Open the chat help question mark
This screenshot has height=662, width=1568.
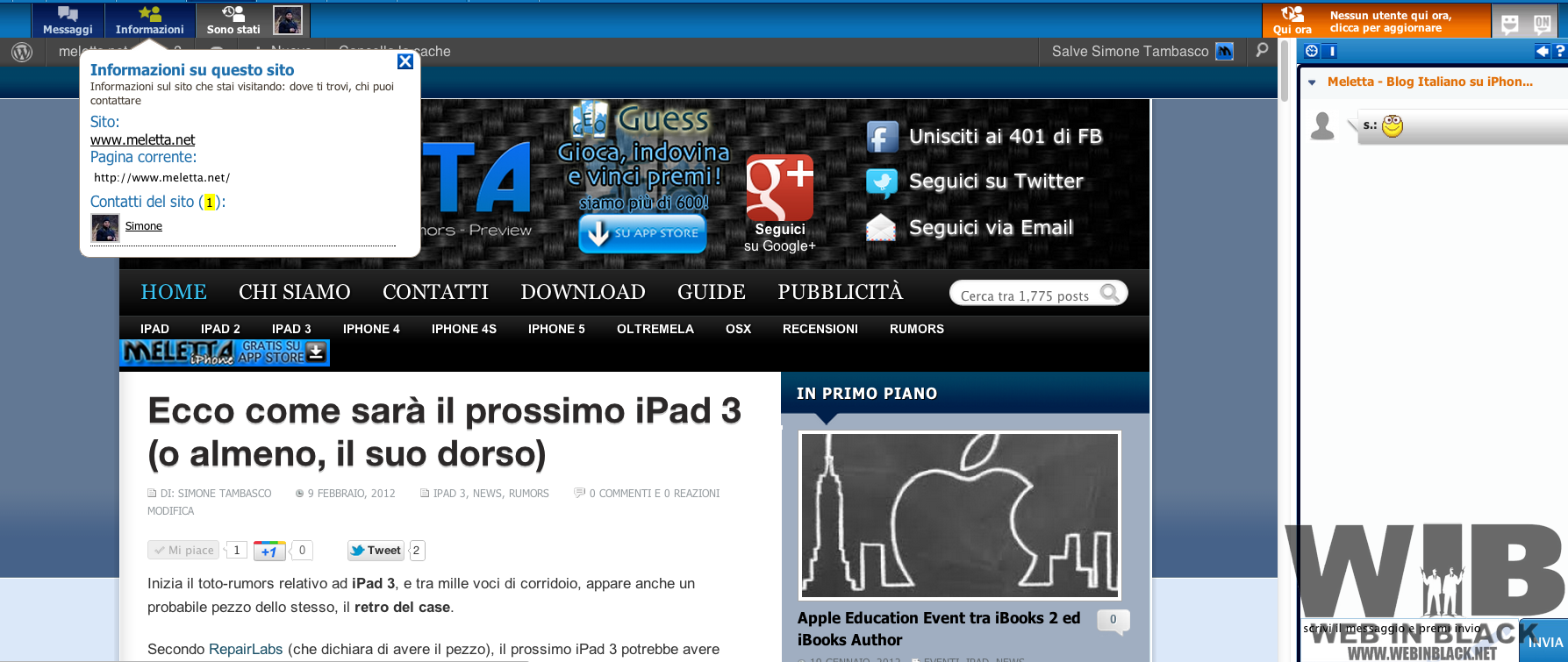point(1560,52)
